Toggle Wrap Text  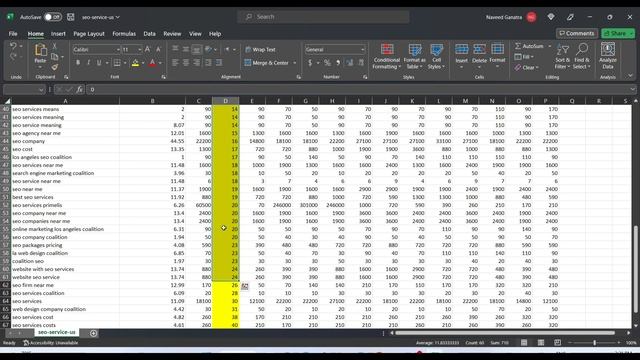point(260,49)
